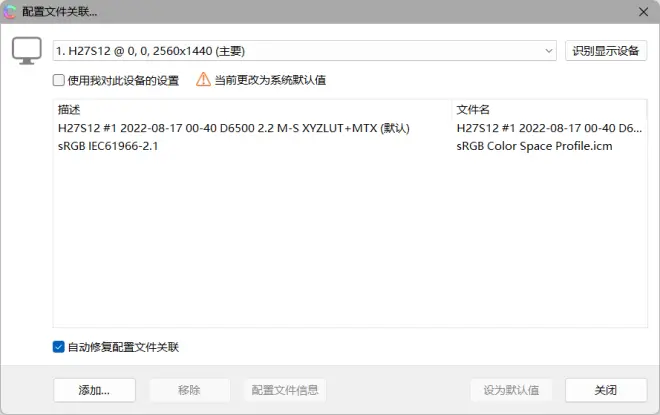Click the monitor display icon
Image resolution: width=660 pixels, height=415 pixels.
[x=27, y=51]
